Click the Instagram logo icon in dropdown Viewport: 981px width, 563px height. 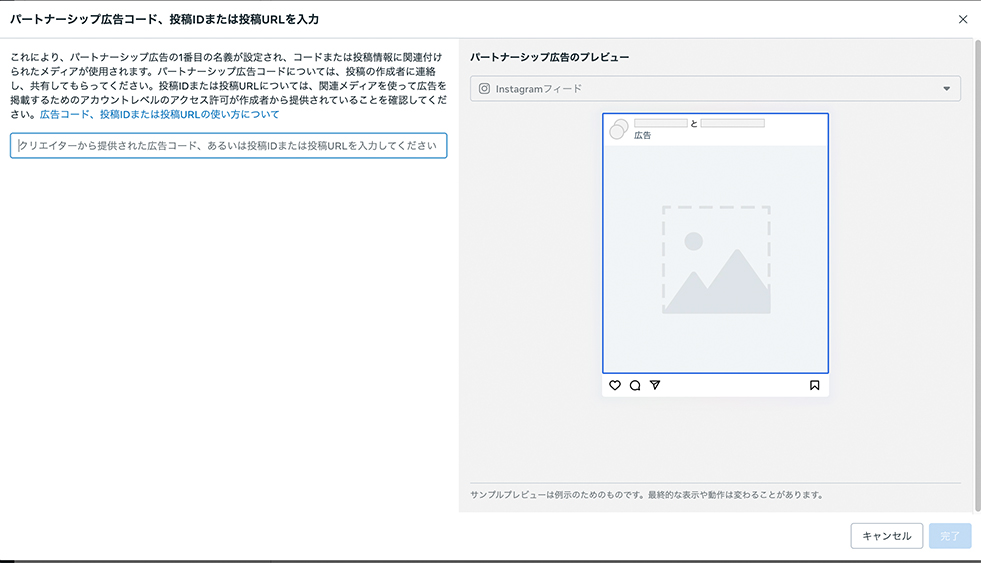484,89
